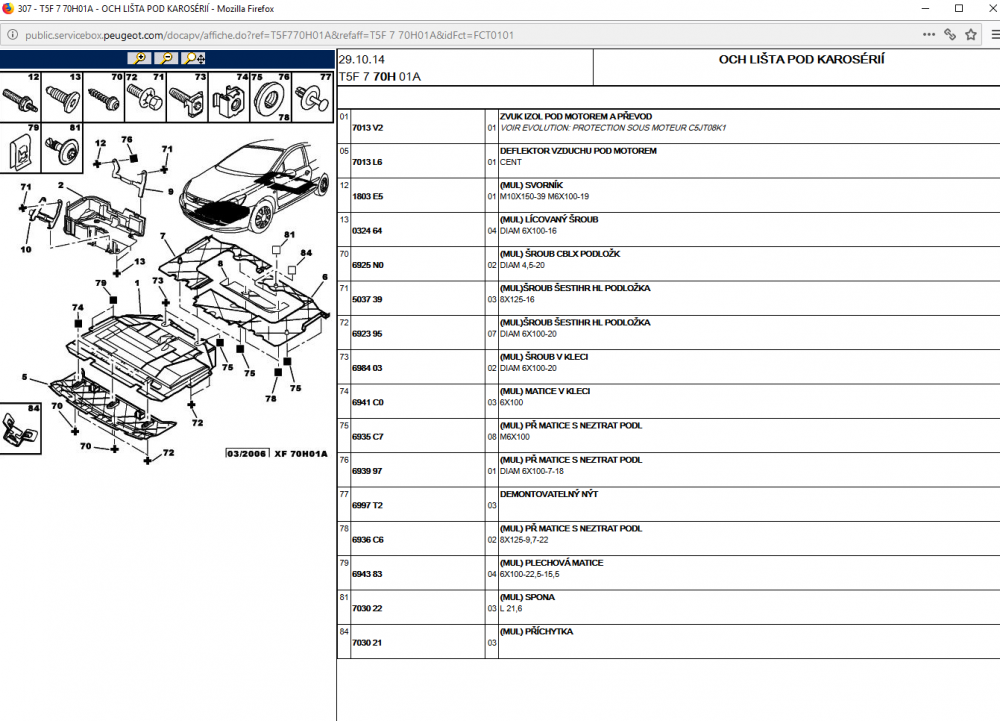1000x721 pixels.
Task: Click part number 6997 T2
Action: pyautogui.click(x=367, y=506)
